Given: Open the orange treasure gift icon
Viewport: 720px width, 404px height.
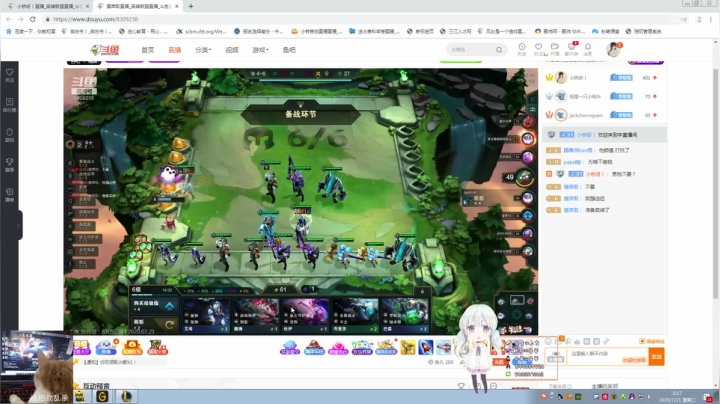Looking at the screenshot, I should coord(132,347).
